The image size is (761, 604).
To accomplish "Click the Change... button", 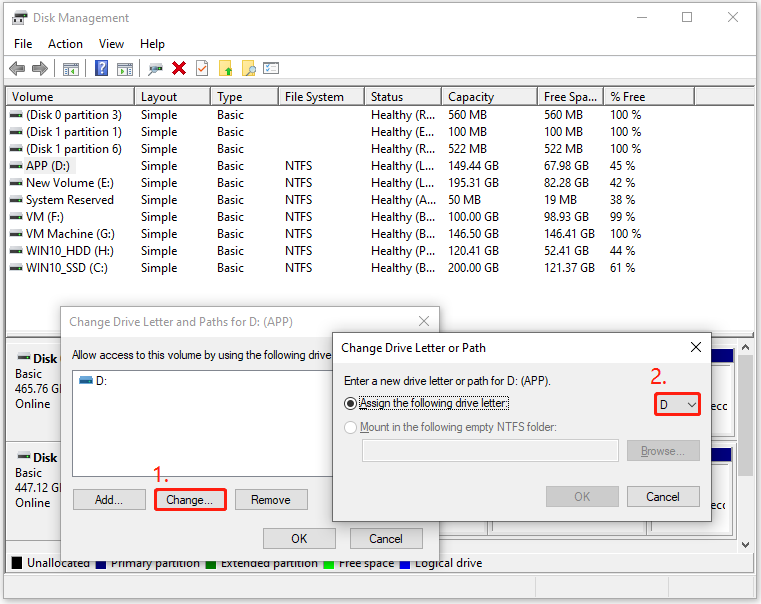I will point(190,500).
